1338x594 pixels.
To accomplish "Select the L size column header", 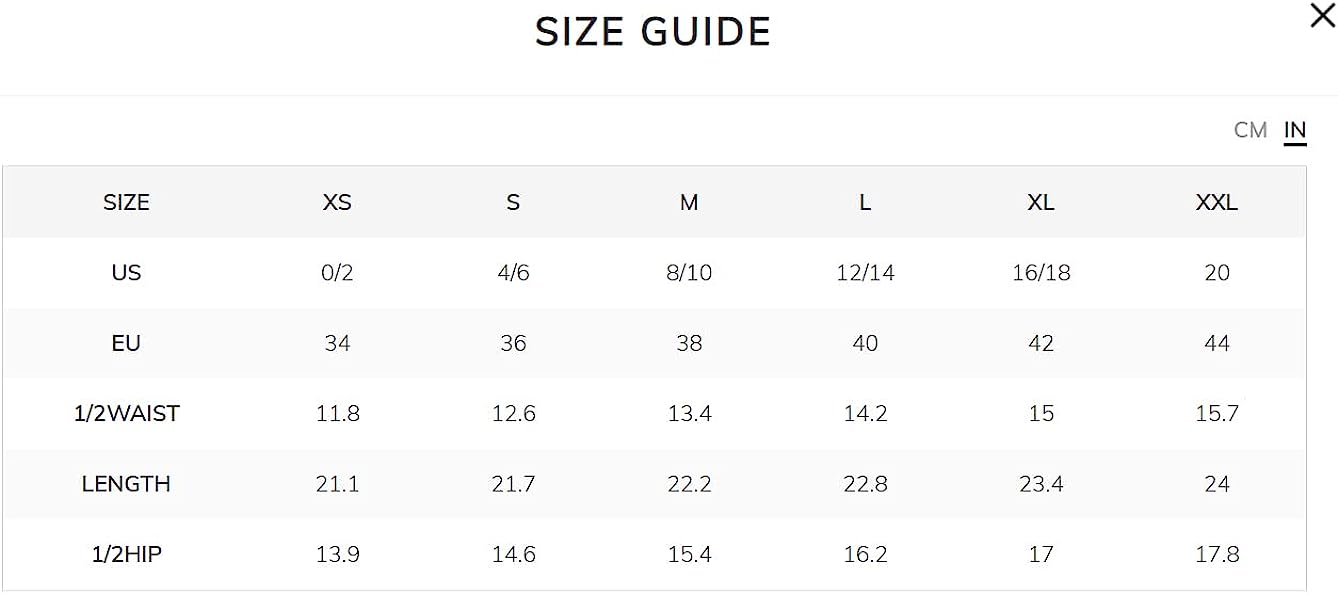I will [x=865, y=202].
